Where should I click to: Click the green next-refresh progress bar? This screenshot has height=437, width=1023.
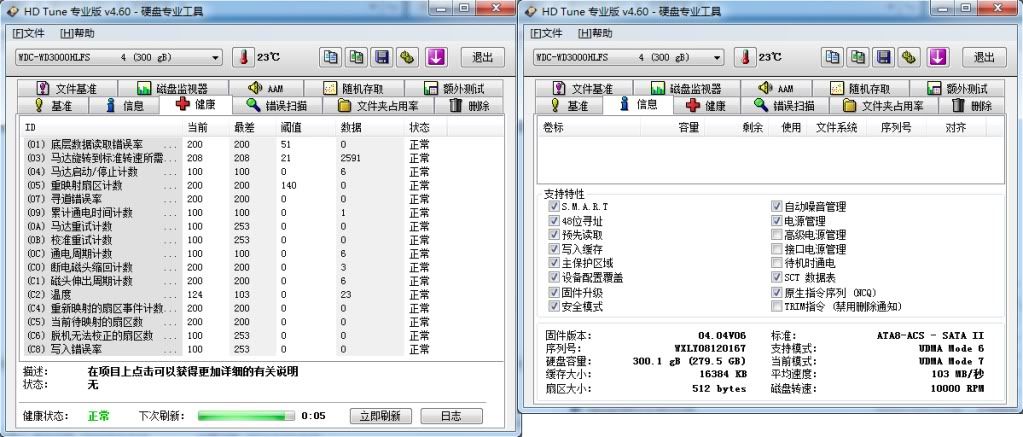(245, 415)
